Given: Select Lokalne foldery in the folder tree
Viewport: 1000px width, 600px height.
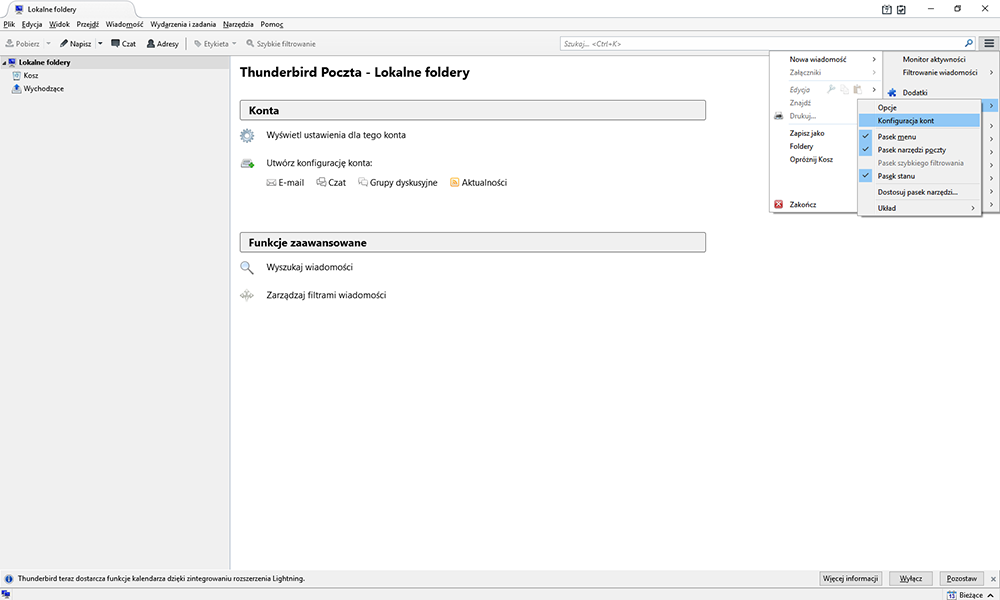Looking at the screenshot, I should point(45,62).
